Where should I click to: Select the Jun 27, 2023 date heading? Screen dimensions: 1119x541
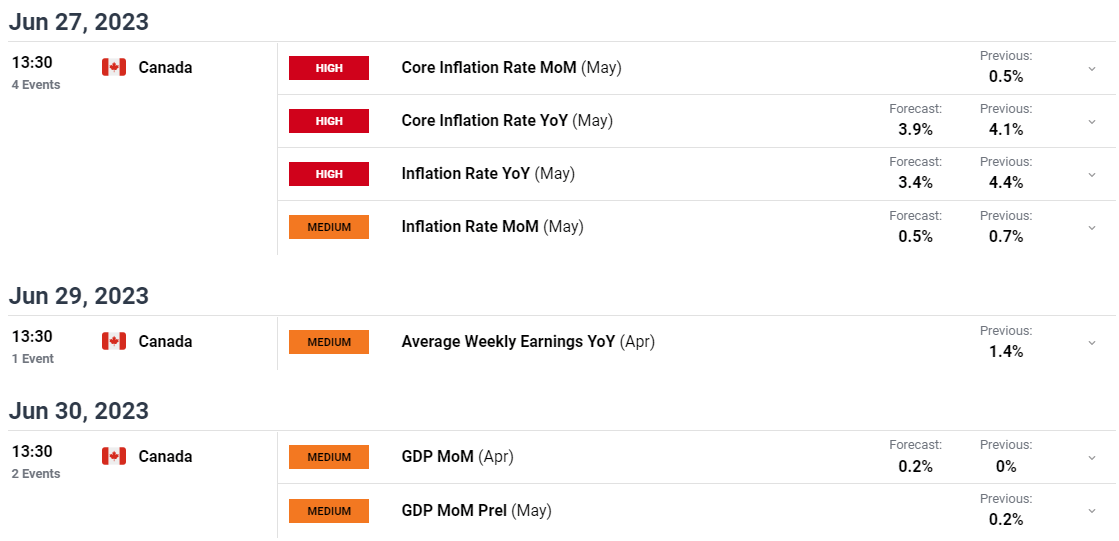coord(79,21)
